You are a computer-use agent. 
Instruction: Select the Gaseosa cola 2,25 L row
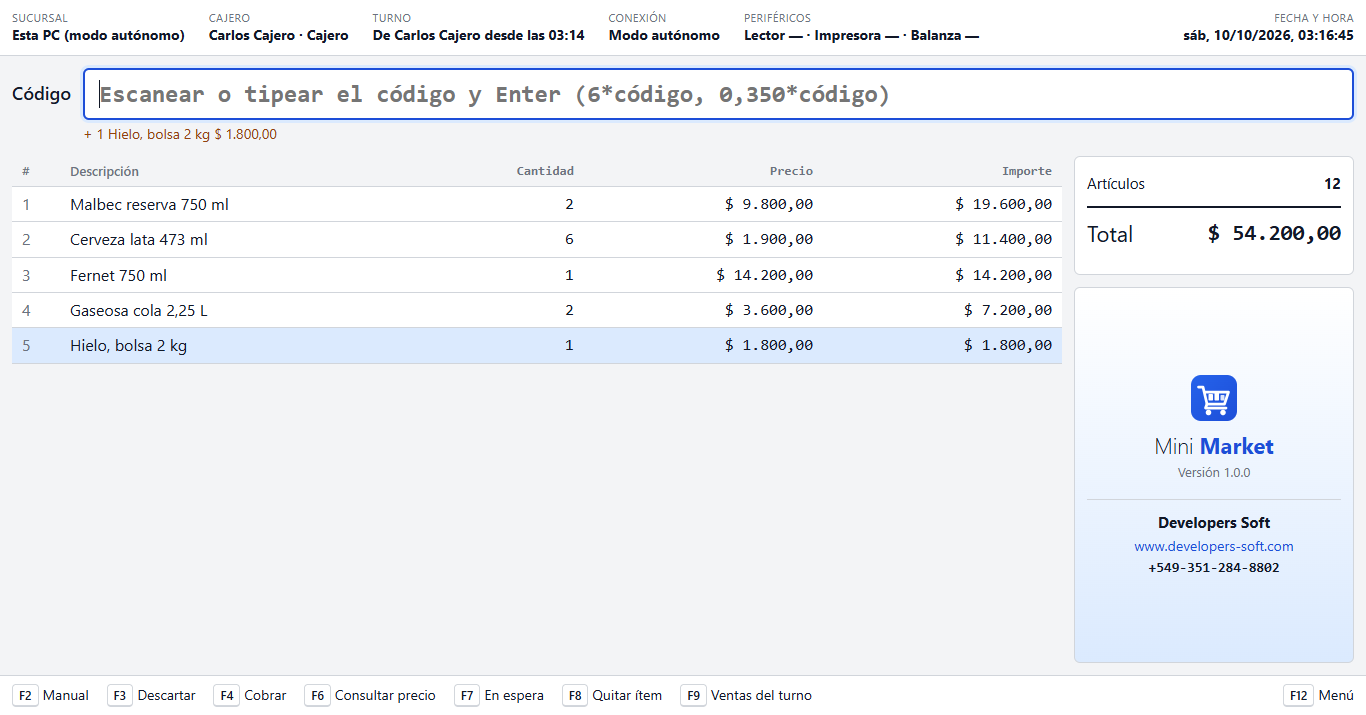537,310
